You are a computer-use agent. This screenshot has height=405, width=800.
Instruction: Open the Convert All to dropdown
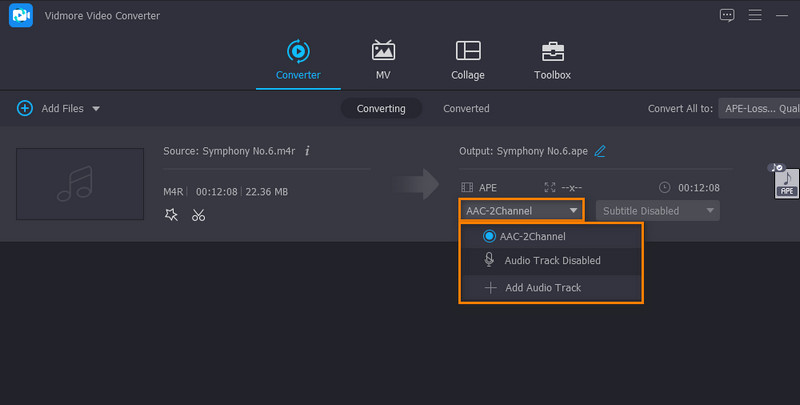[758, 108]
